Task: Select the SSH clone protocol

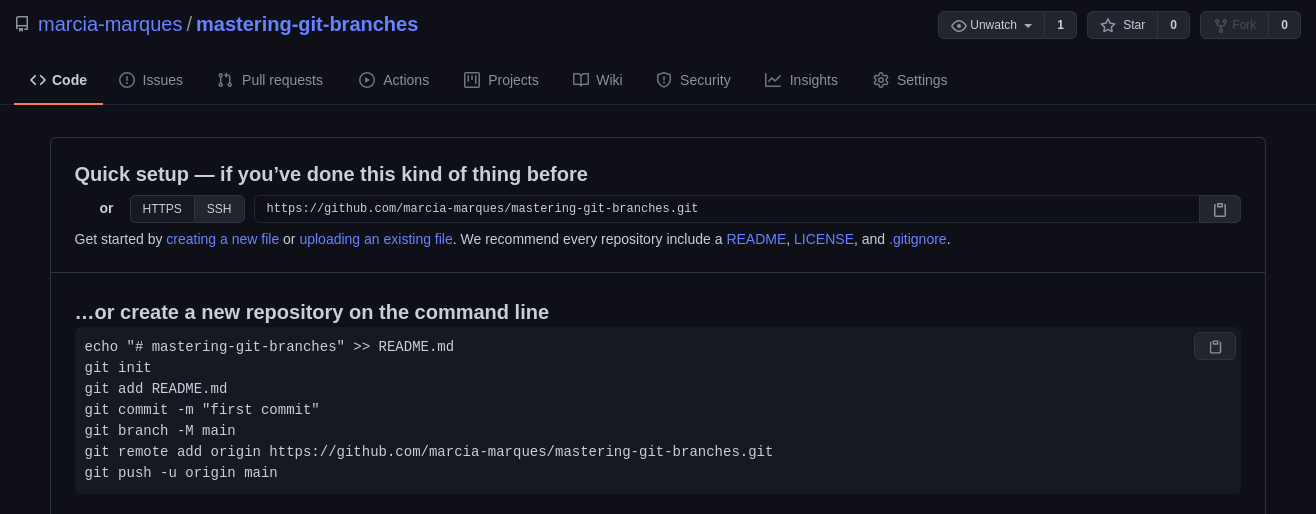Action: point(219,209)
